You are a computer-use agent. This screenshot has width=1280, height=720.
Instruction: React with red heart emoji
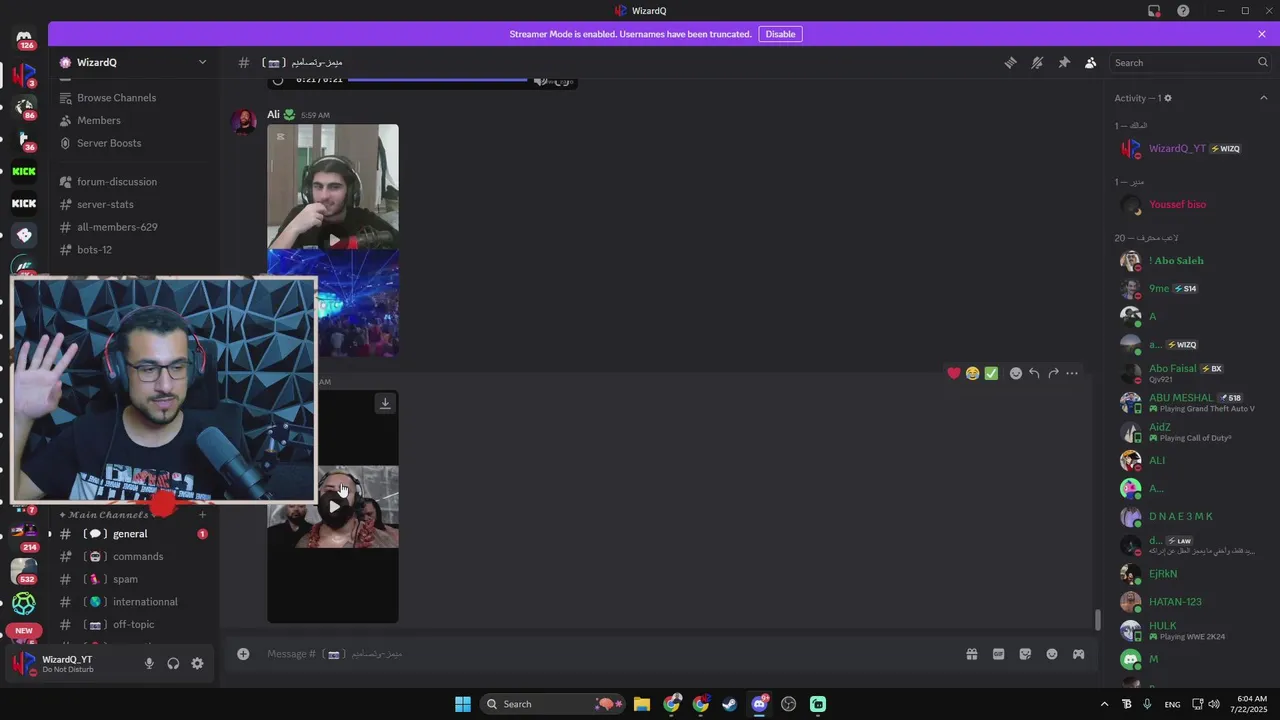(x=954, y=373)
